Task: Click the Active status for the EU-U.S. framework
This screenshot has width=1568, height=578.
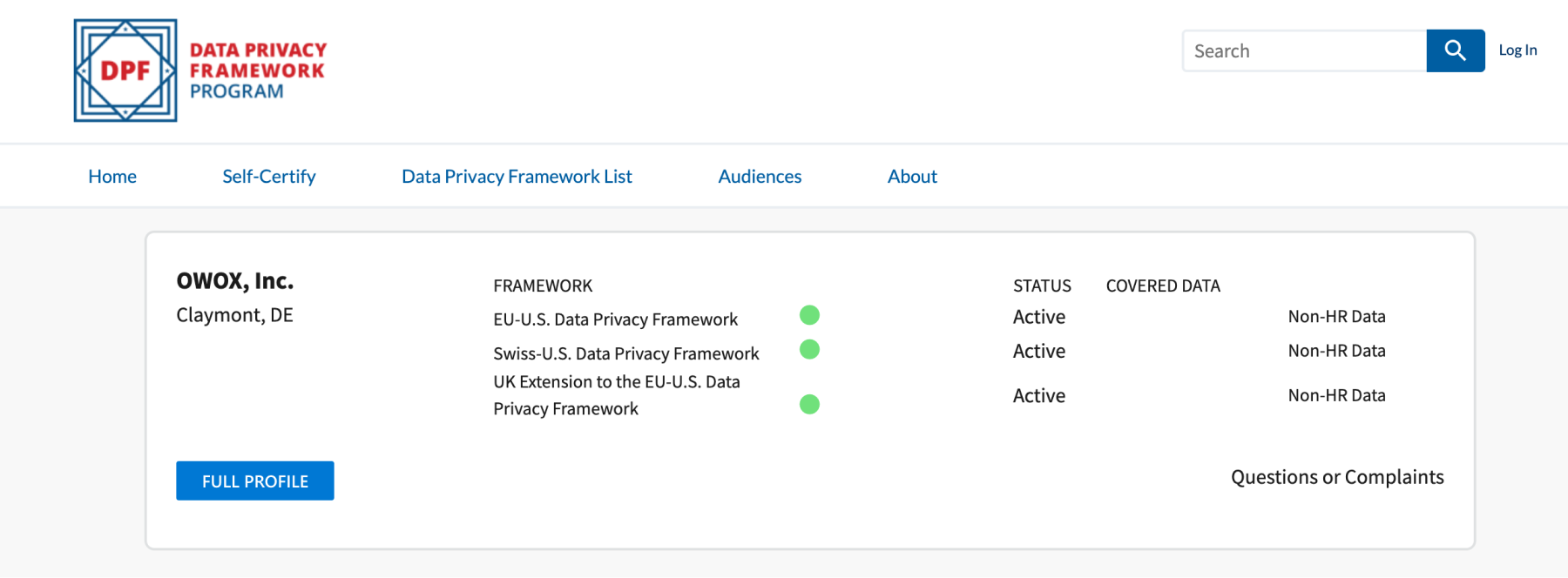Action: 1039,317
